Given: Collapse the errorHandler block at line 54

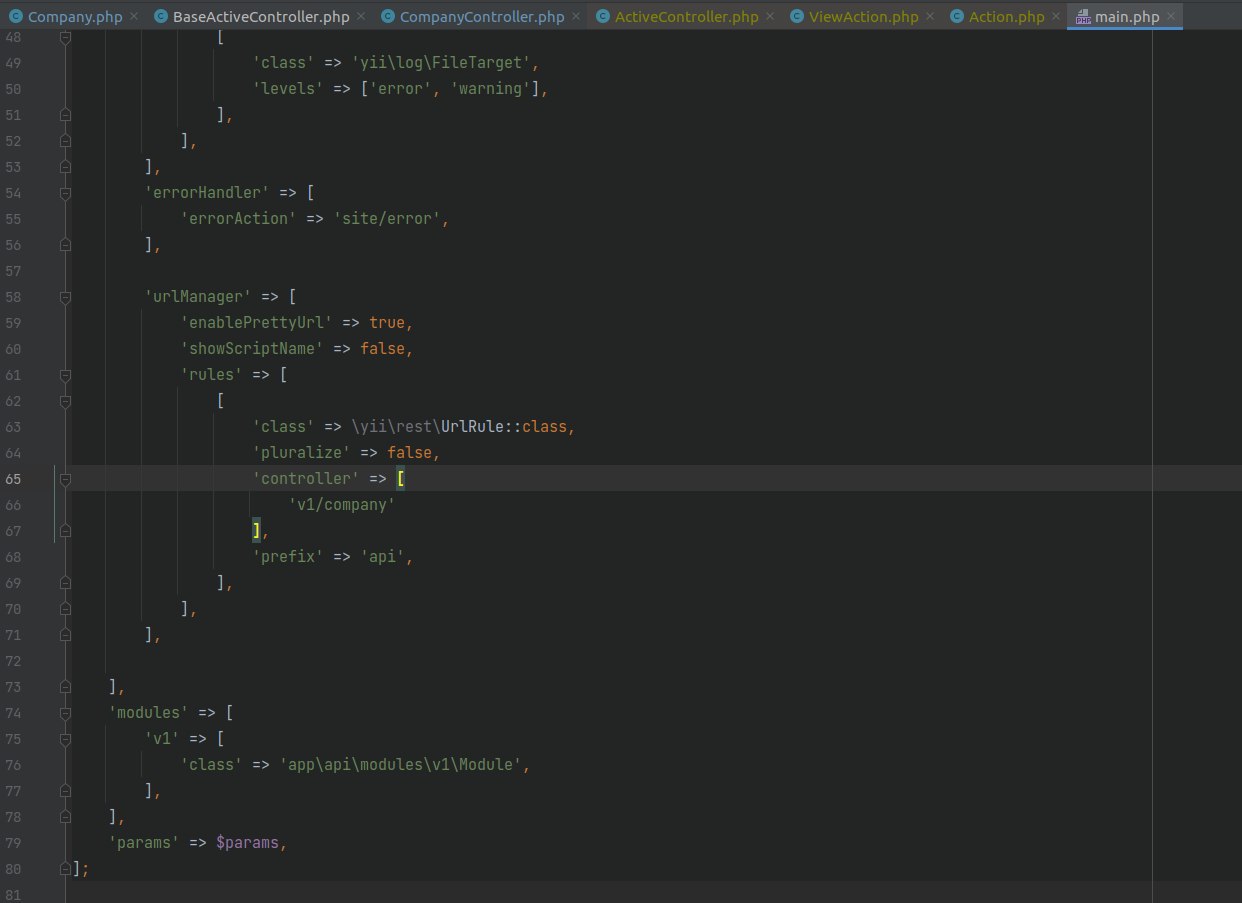Looking at the screenshot, I should pos(65,193).
